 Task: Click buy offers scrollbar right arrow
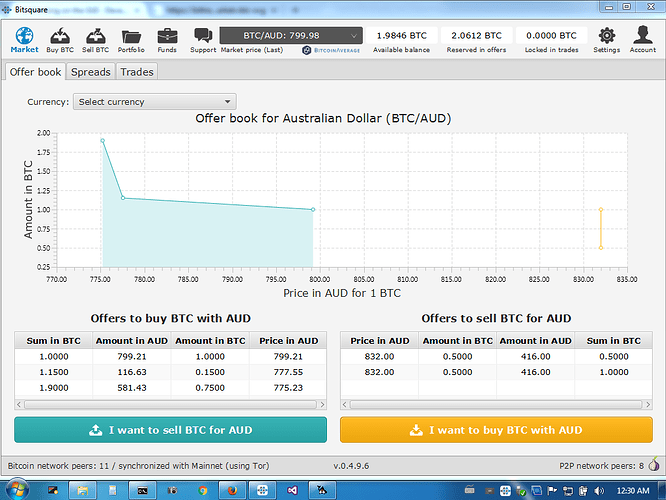[x=322, y=405]
